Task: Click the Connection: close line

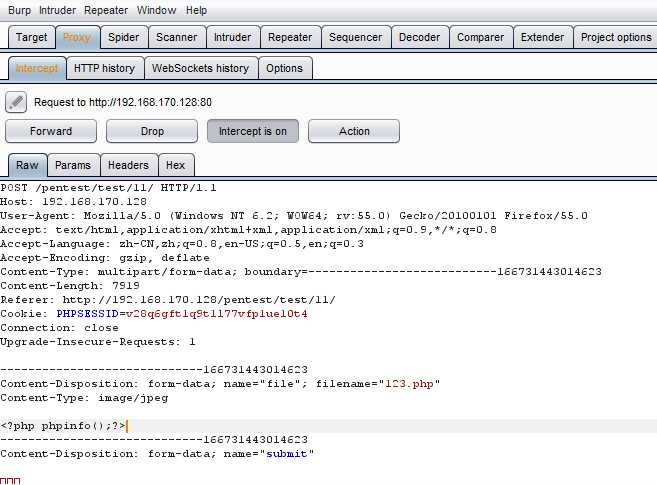Action: [x=59, y=328]
